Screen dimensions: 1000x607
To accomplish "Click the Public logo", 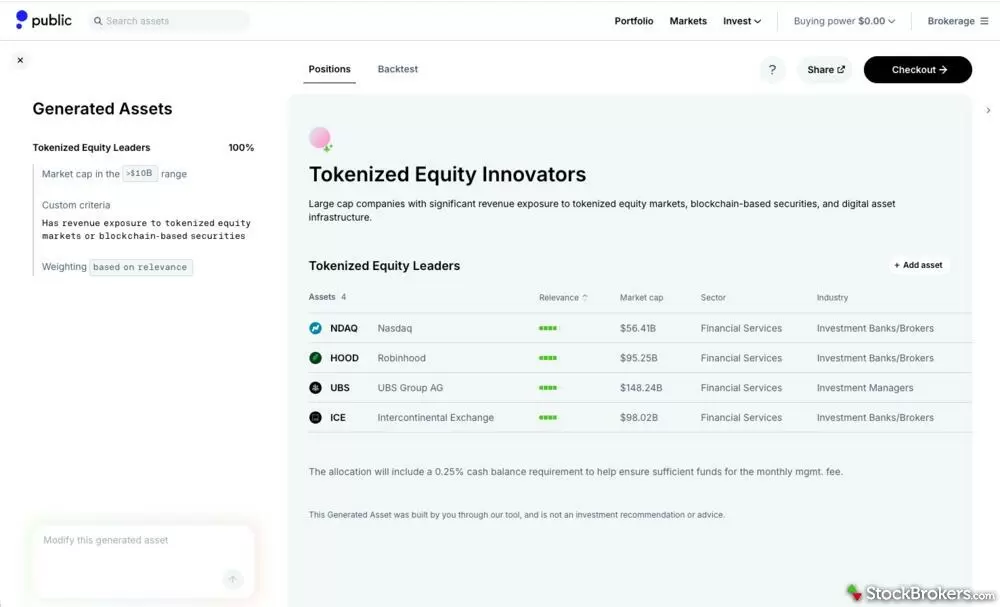I will point(43,20).
